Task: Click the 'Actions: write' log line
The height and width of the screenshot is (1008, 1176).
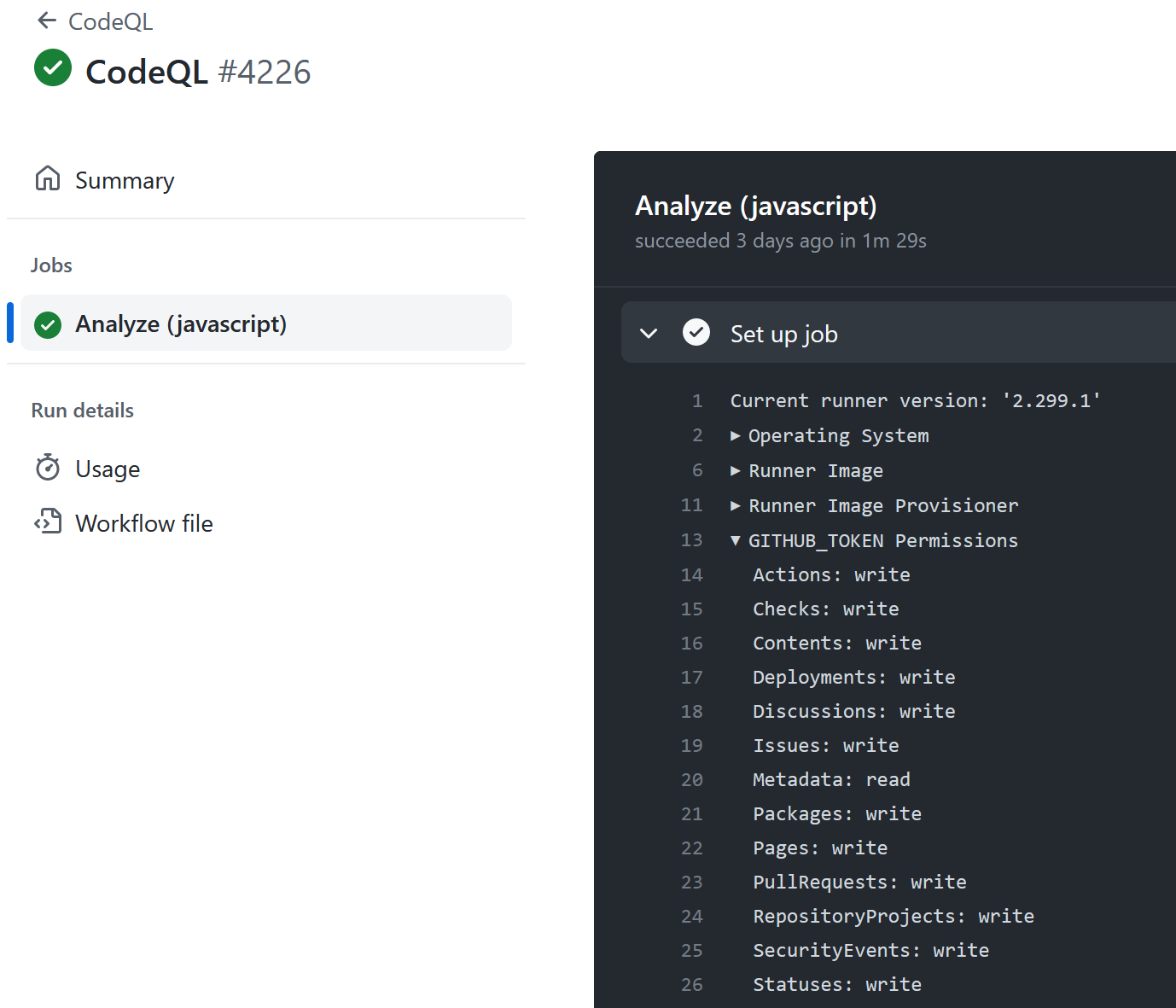Action: pos(831,574)
